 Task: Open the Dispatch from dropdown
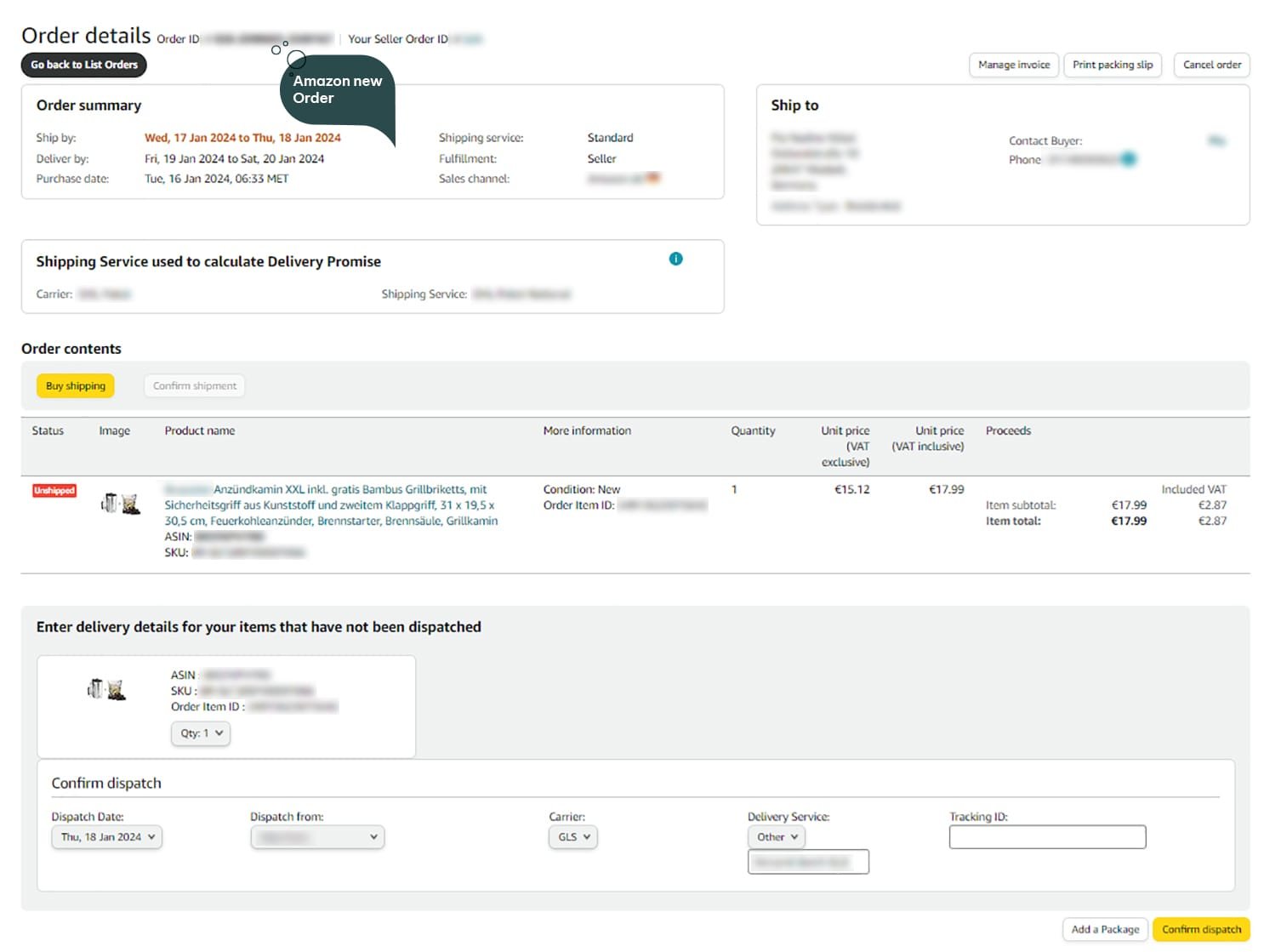[x=317, y=837]
